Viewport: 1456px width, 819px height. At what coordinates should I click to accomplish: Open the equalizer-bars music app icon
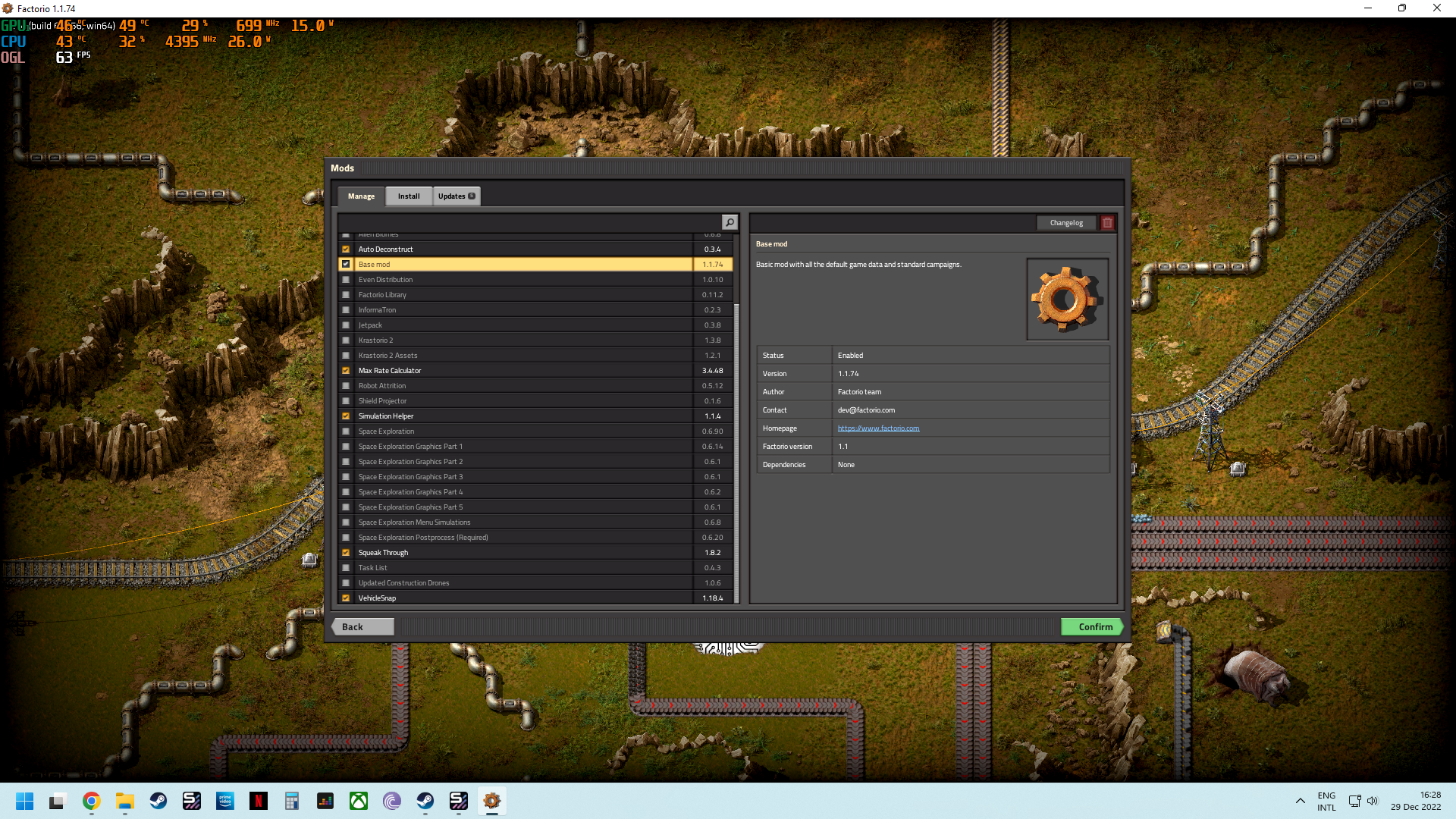(325, 801)
